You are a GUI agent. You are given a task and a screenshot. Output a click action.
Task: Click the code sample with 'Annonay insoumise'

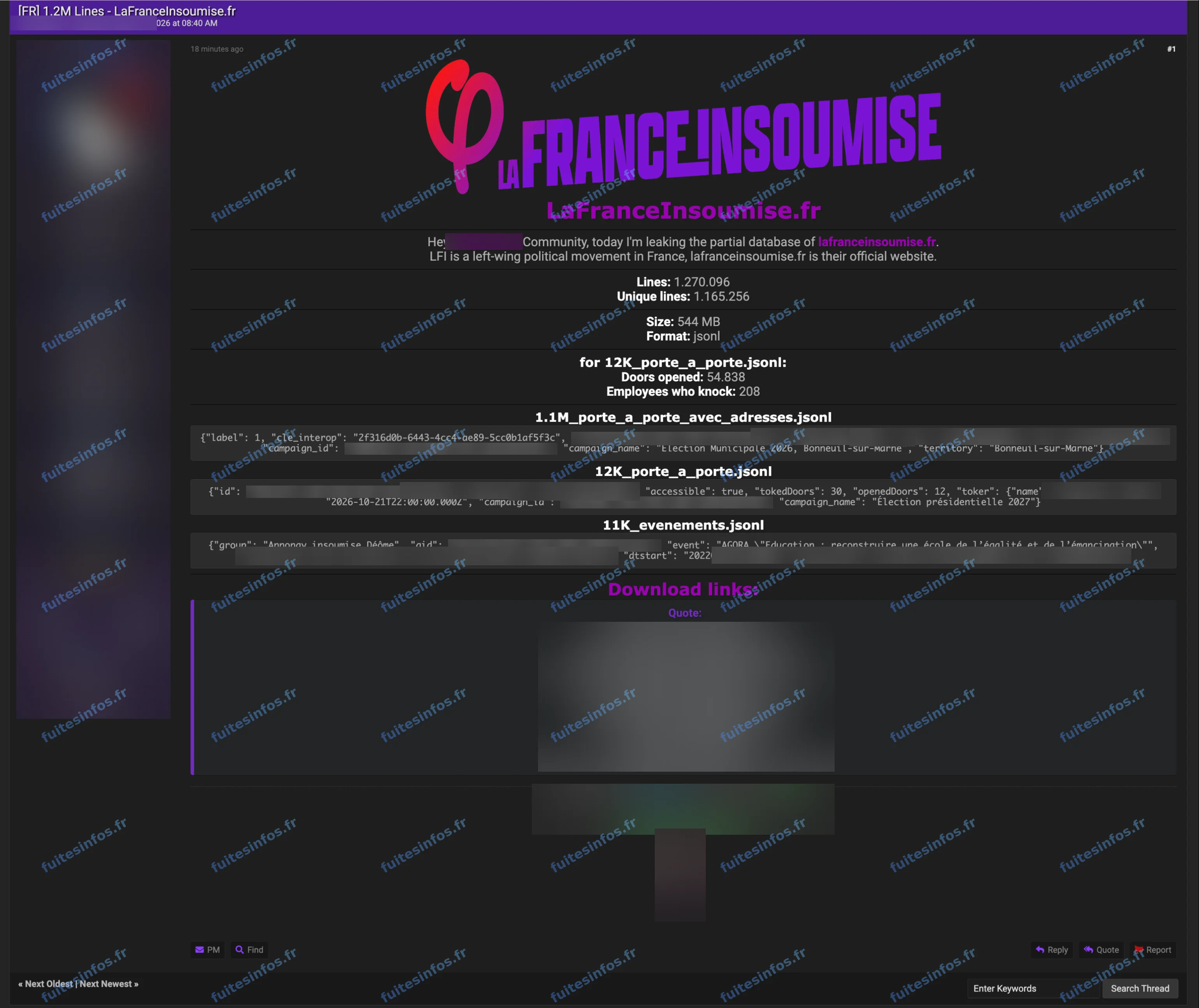(683, 550)
